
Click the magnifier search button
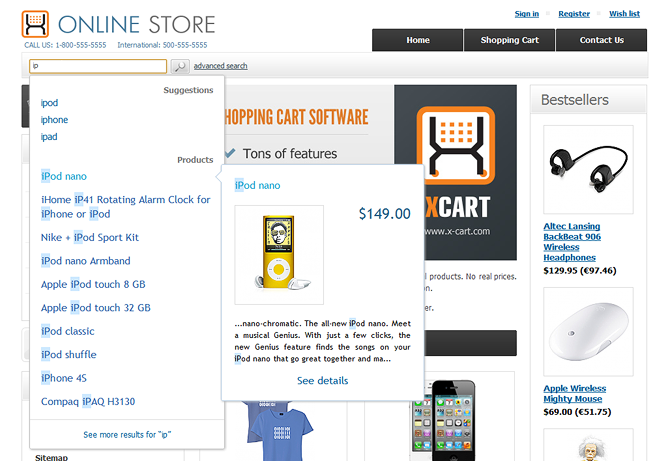pos(180,66)
